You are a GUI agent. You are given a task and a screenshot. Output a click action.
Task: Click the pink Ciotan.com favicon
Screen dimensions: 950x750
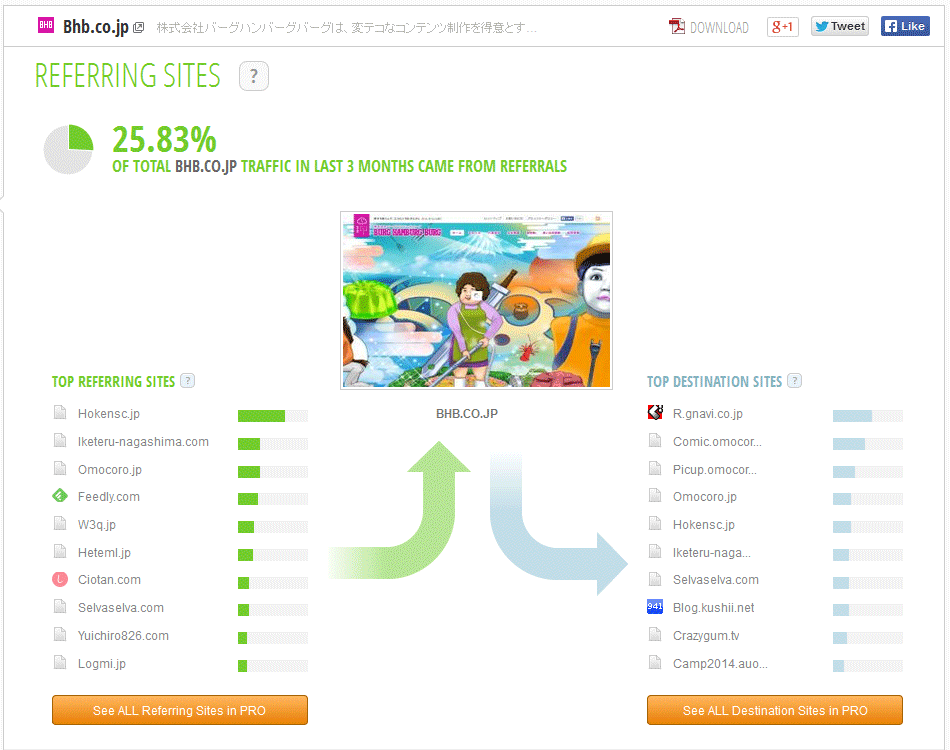(59, 580)
